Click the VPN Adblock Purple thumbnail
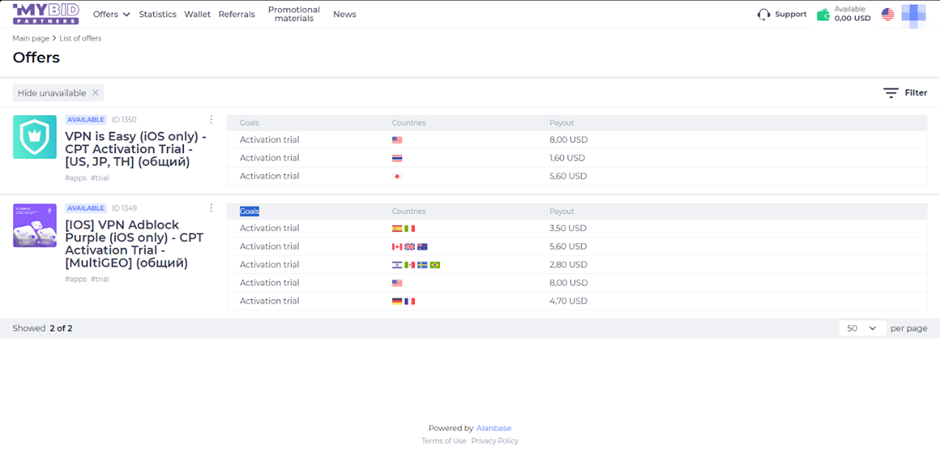Image resolution: width=940 pixels, height=449 pixels. [x=35, y=225]
